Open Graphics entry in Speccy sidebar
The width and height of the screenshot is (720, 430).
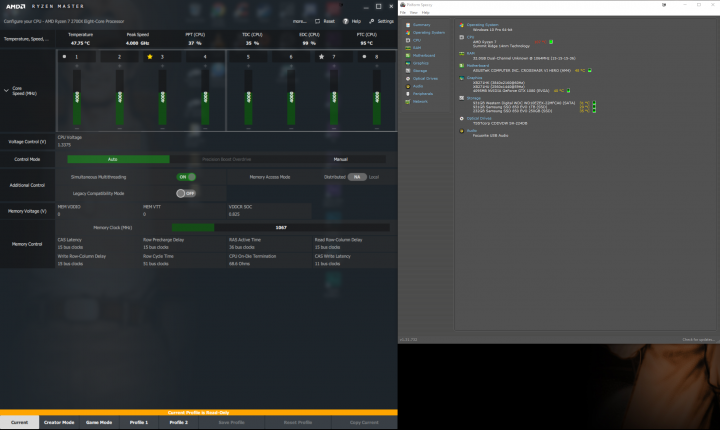point(420,63)
